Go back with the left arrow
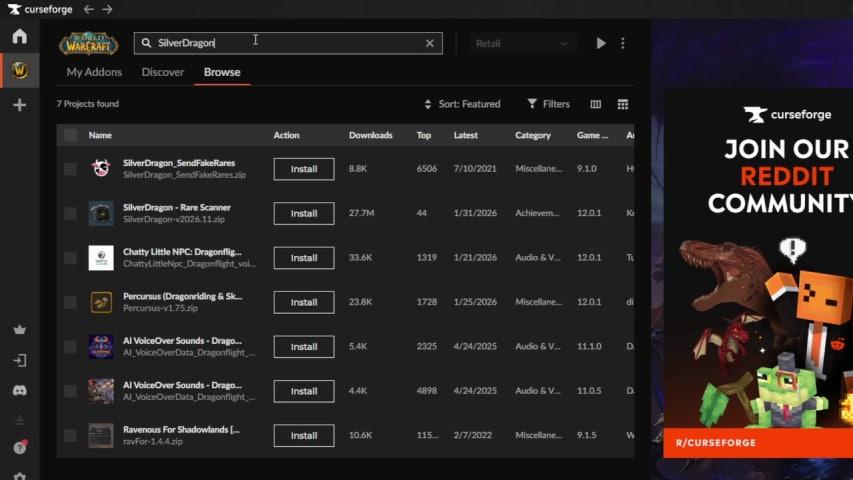The image size is (853, 480). [89, 9]
